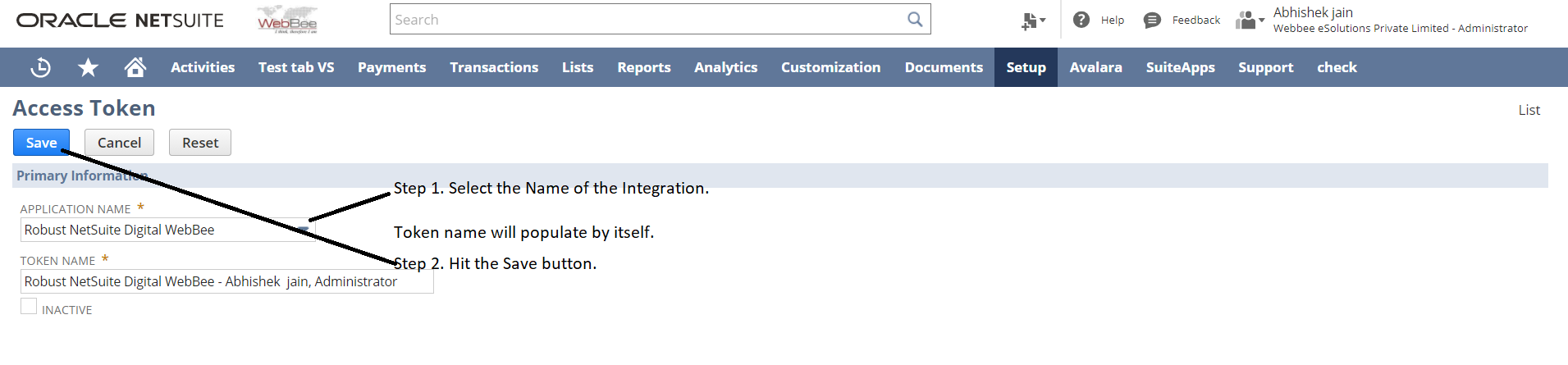This screenshot has height=365, width=1568.
Task: Click into the Token Name field
Action: 226,281
